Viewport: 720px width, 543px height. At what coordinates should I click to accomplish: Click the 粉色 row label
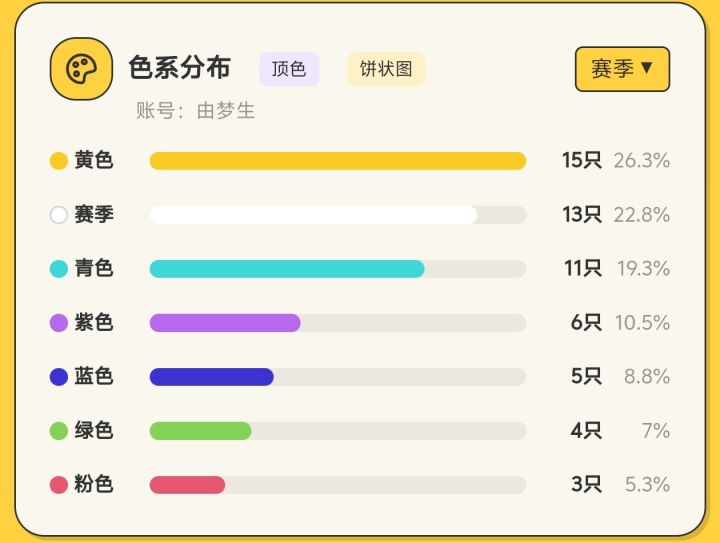94,484
